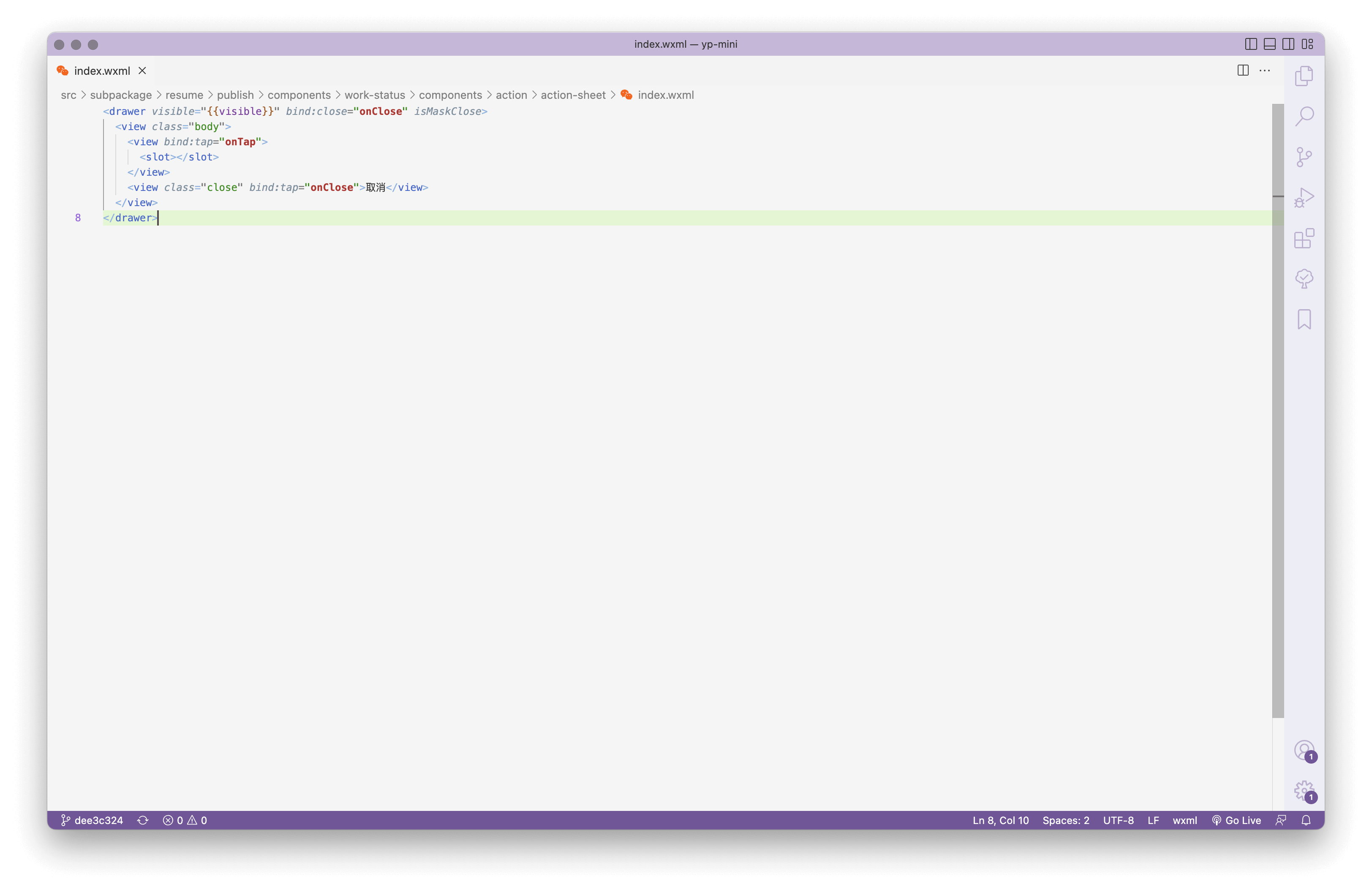Open the Bookmarks view
This screenshot has width=1372, height=892.
pyautogui.click(x=1304, y=319)
